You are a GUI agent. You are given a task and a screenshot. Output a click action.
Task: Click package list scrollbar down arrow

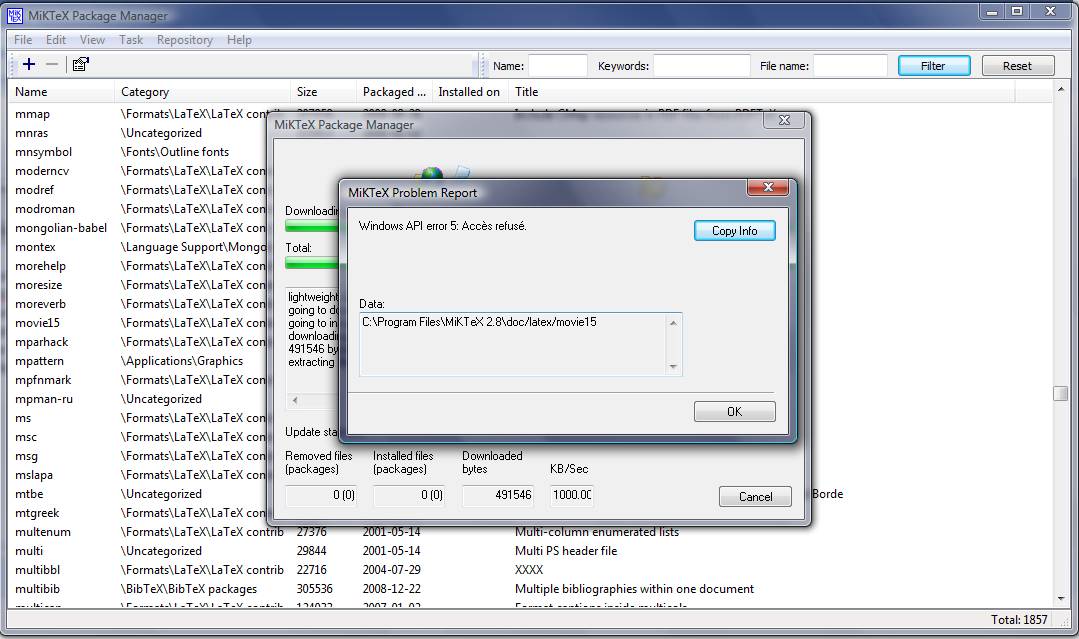pyautogui.click(x=1060, y=599)
